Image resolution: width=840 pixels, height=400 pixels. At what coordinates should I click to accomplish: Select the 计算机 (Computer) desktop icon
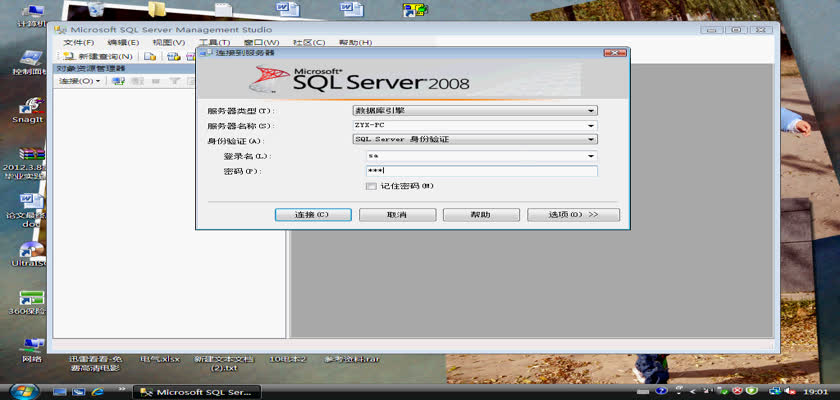(x=31, y=16)
